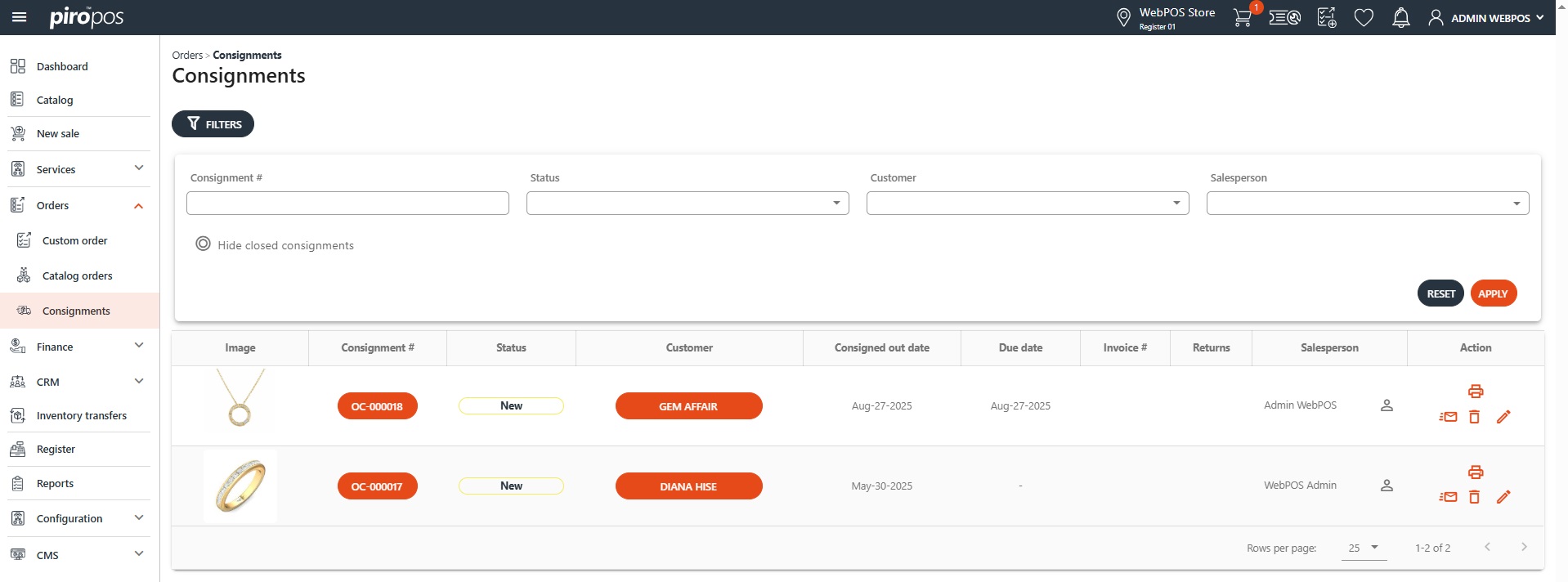
Task: Open the Customer filter dropdown
Action: coord(1027,204)
